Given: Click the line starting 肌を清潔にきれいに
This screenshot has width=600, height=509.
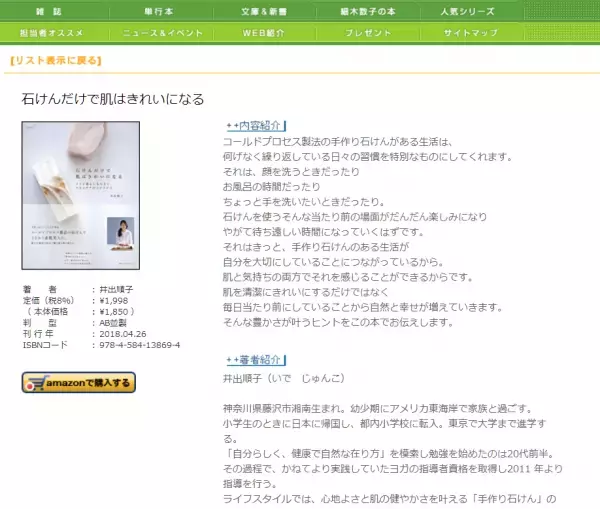Looking at the screenshot, I should click(306, 292).
